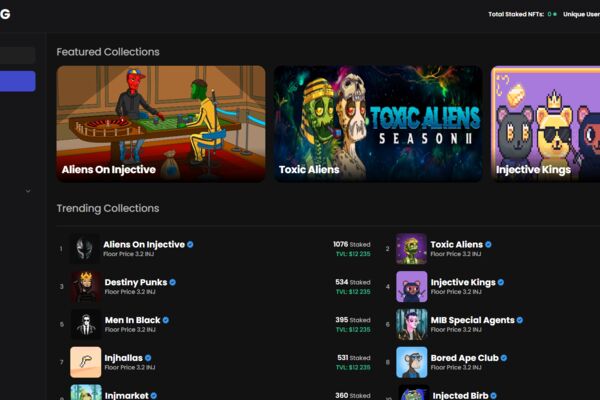Screen dimensions: 600x400
Task: Open MIB Special Agents collection name
Action: click(x=473, y=320)
